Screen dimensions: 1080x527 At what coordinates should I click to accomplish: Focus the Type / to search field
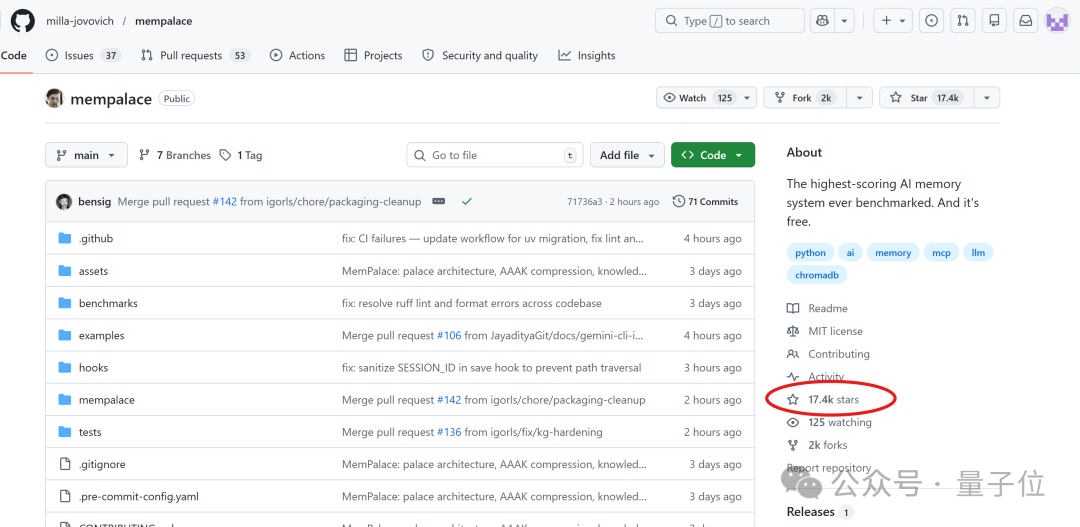tap(729, 21)
